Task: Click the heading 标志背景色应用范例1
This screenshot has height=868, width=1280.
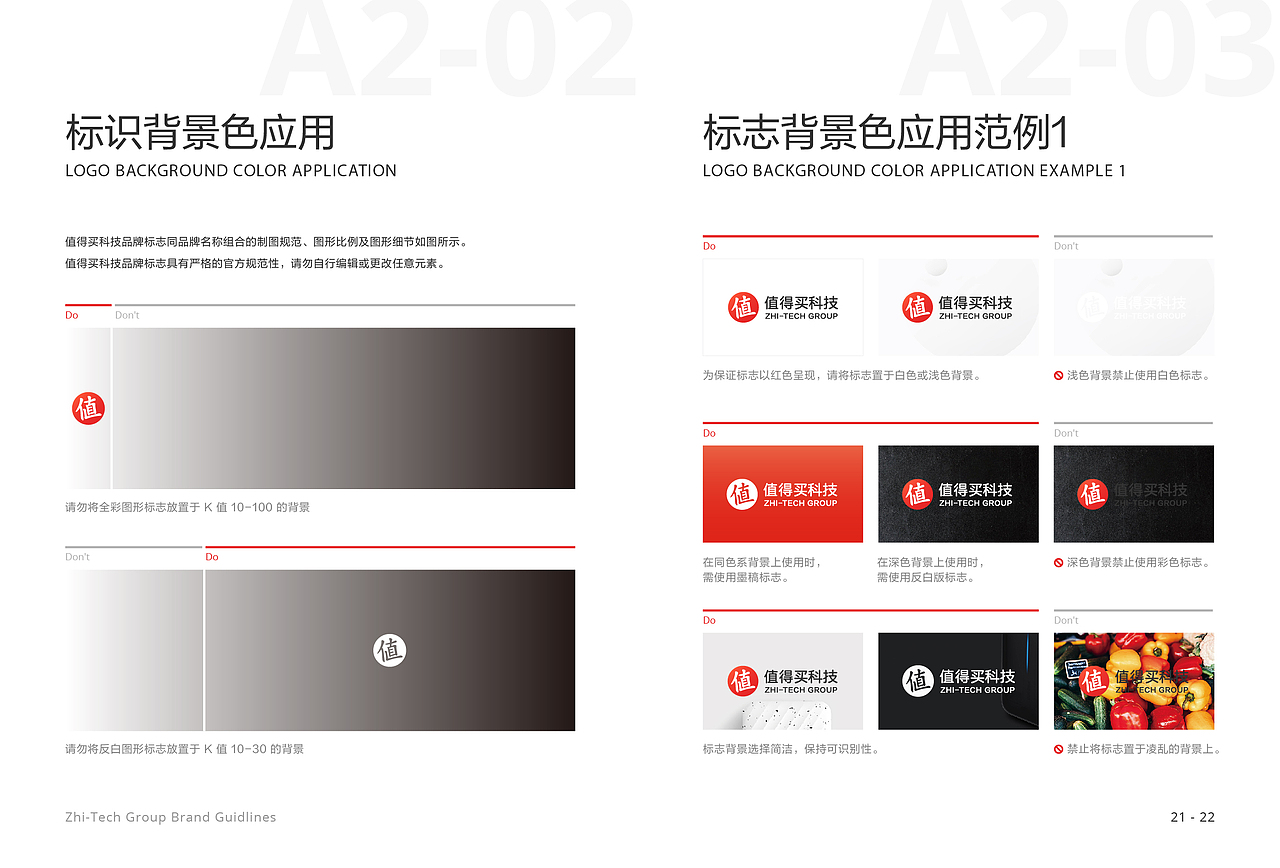Action: 887,133
